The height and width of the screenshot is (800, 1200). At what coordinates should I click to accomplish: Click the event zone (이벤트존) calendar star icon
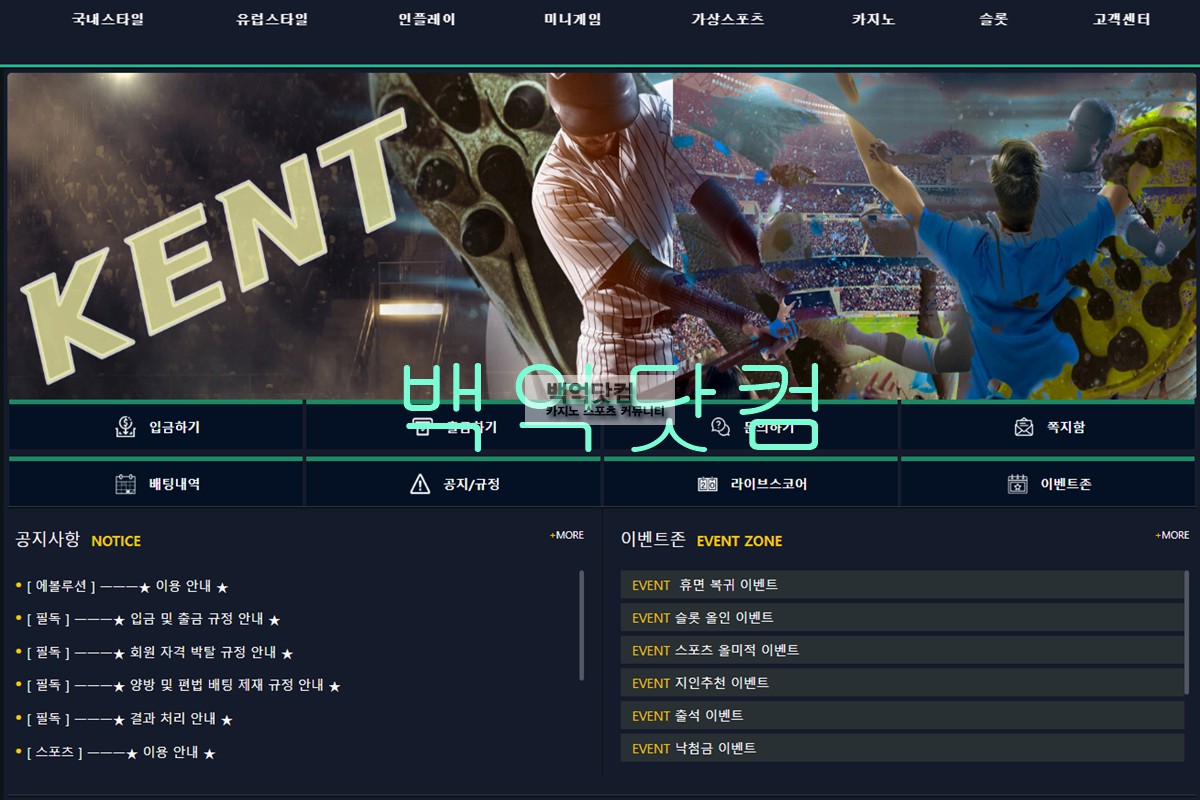(1017, 484)
